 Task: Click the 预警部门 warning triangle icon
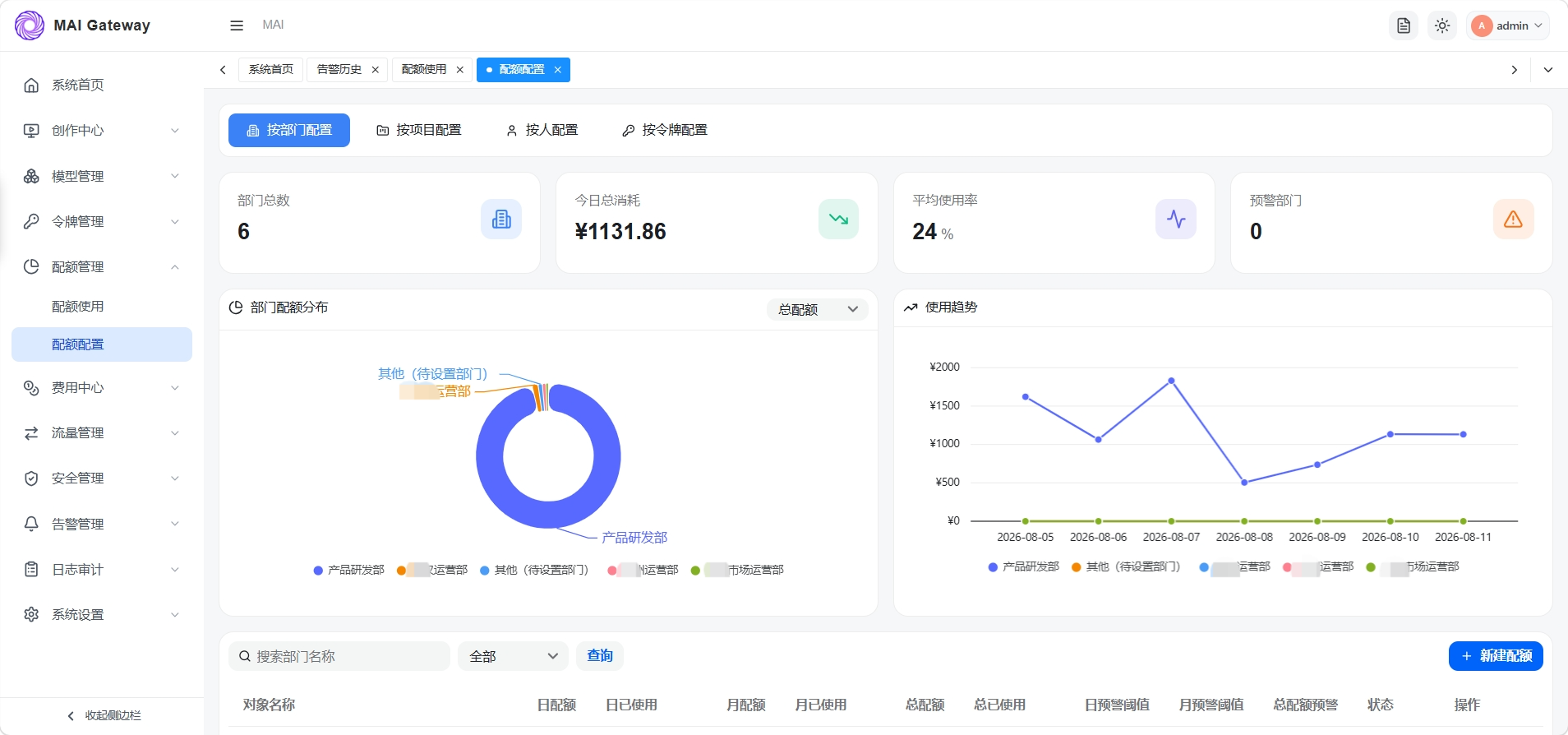[1513, 220]
